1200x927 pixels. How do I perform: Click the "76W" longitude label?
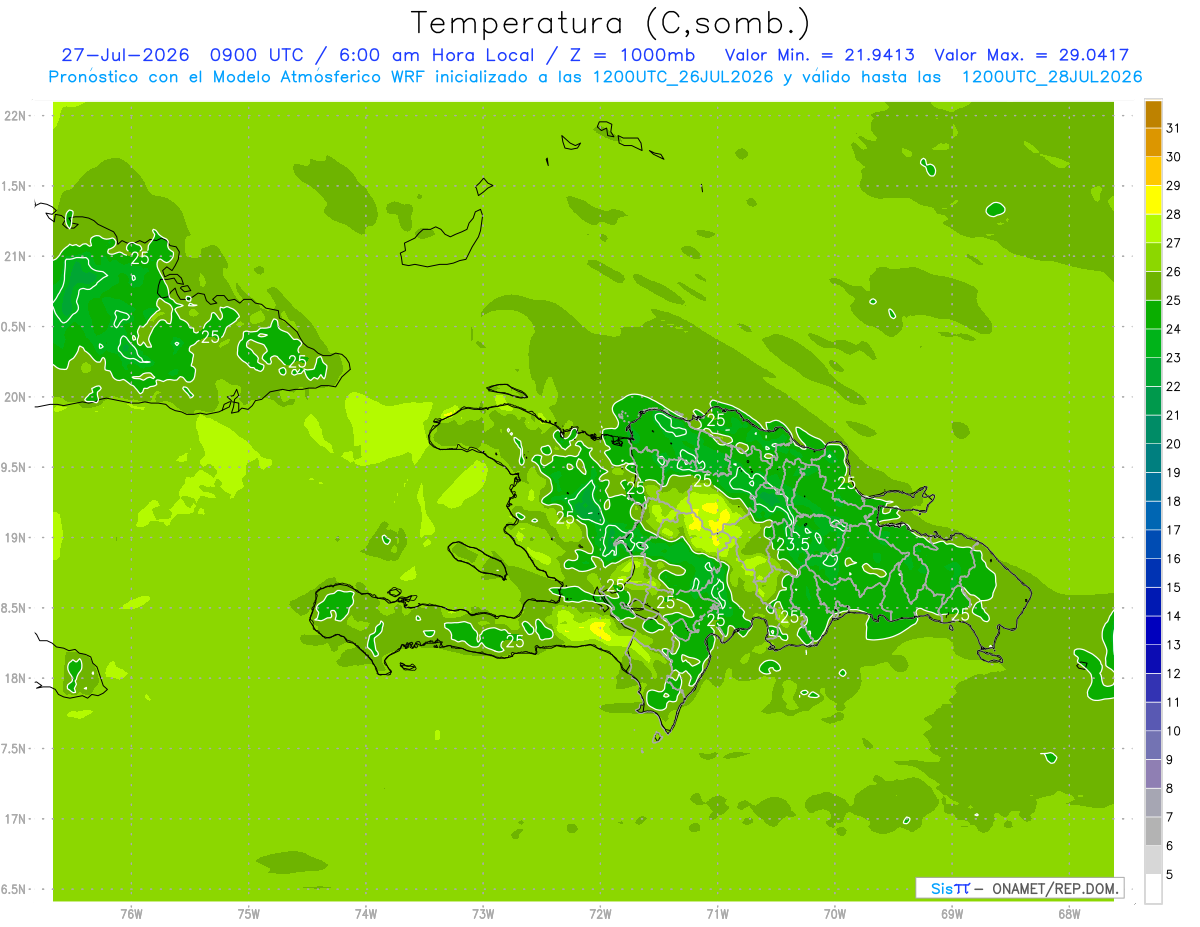pyautogui.click(x=131, y=914)
